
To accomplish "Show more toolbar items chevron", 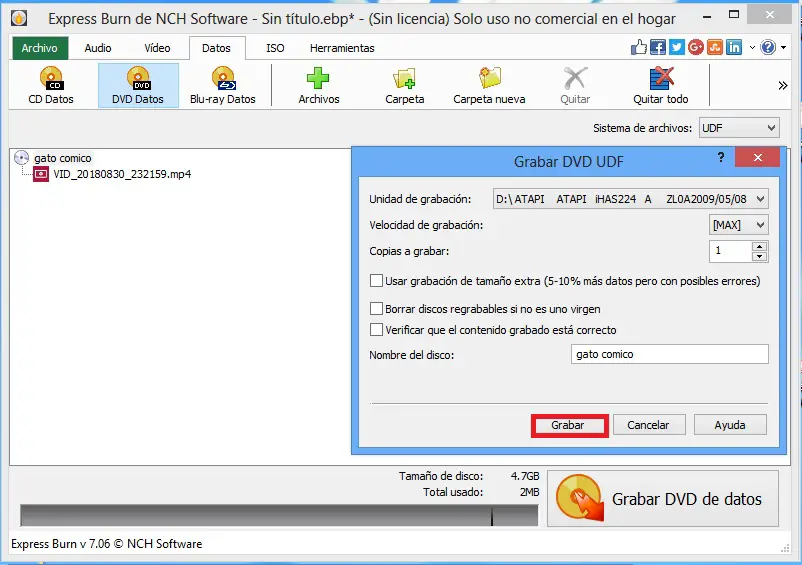I will point(783,85).
